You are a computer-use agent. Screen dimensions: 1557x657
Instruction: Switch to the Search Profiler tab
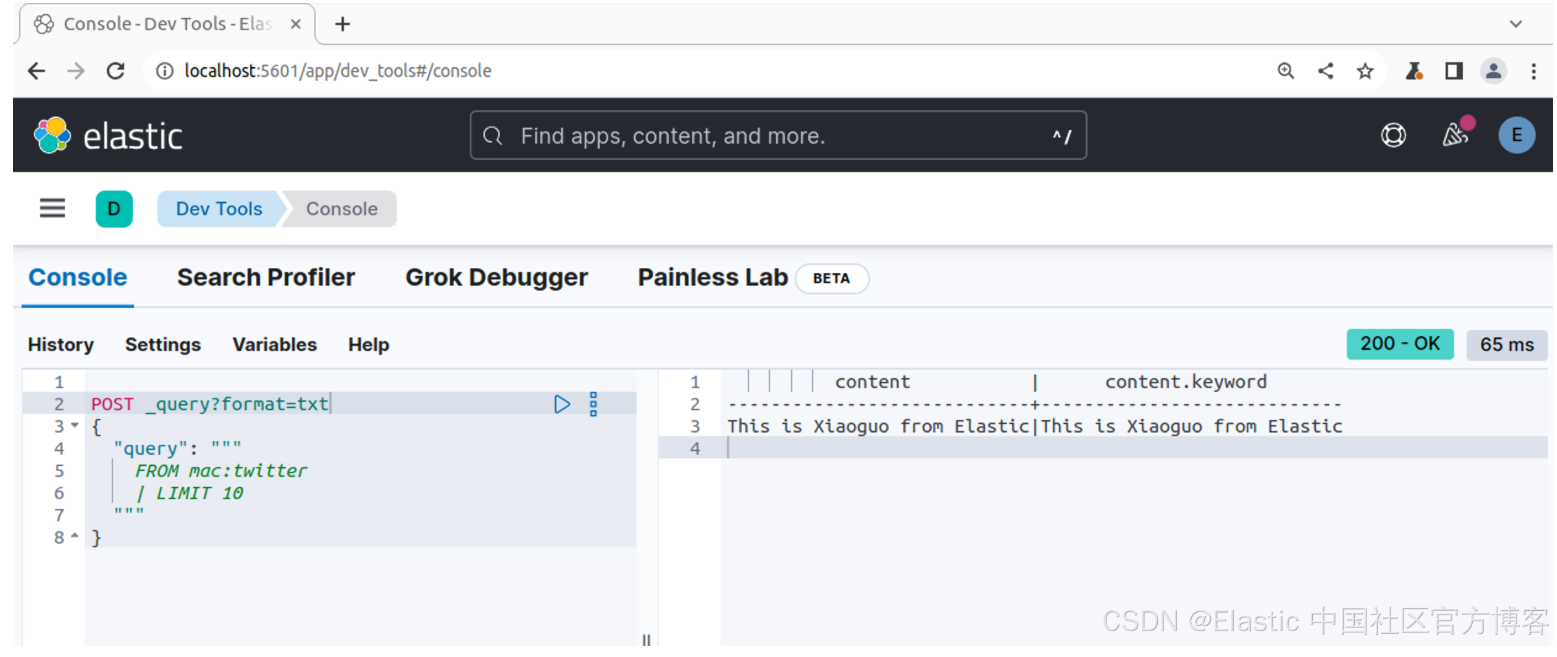pyautogui.click(x=266, y=278)
